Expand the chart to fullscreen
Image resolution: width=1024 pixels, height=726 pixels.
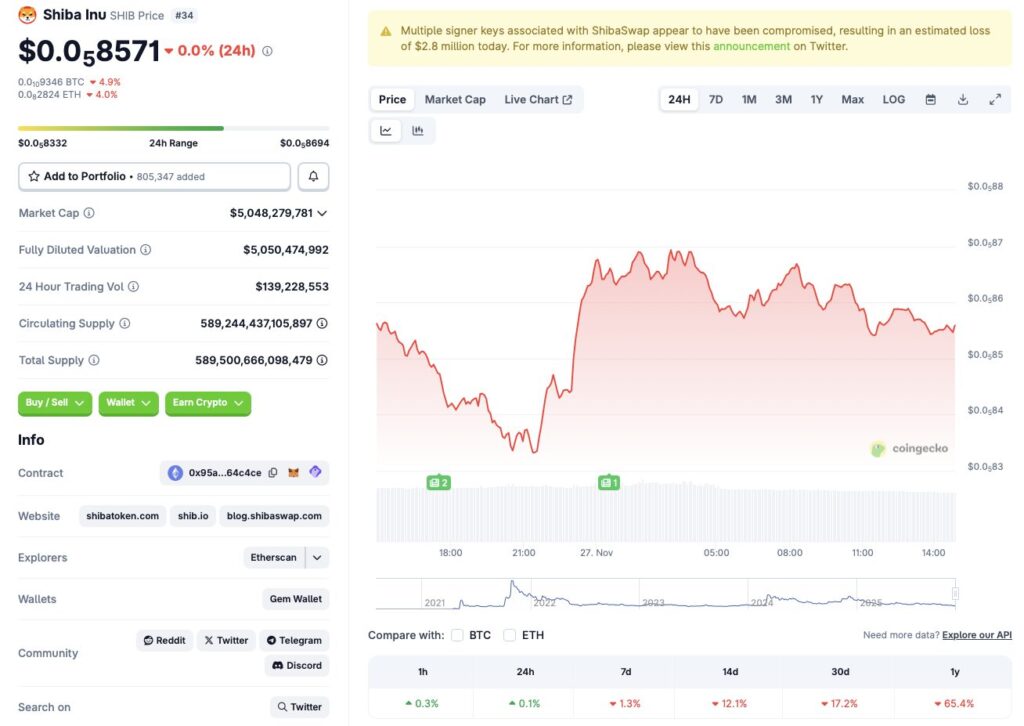point(995,100)
